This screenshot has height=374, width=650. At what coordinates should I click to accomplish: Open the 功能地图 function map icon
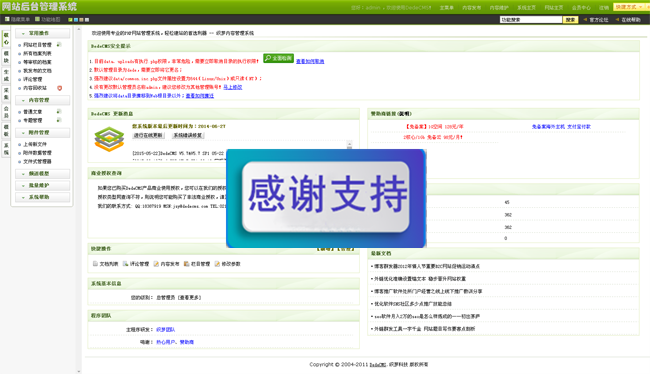click(x=37, y=19)
